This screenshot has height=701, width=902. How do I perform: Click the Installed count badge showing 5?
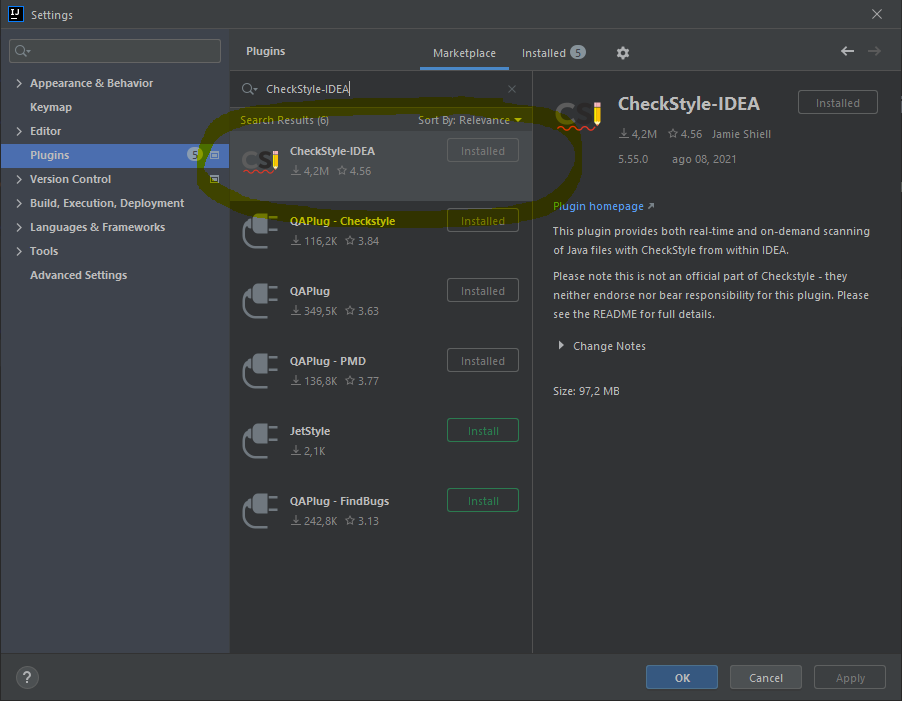click(x=578, y=53)
